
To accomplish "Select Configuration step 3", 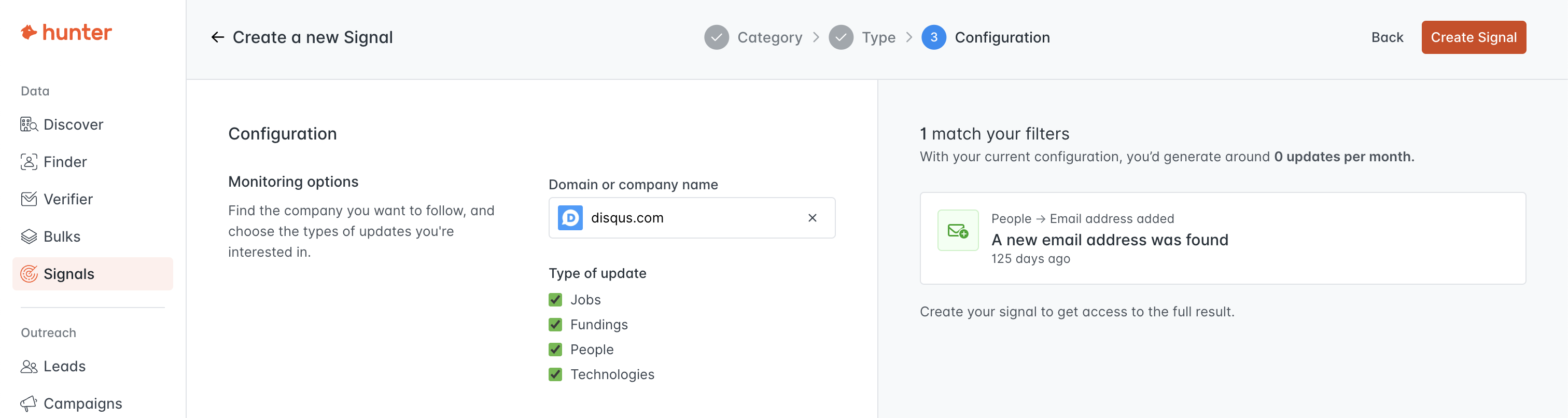I will click(x=986, y=38).
